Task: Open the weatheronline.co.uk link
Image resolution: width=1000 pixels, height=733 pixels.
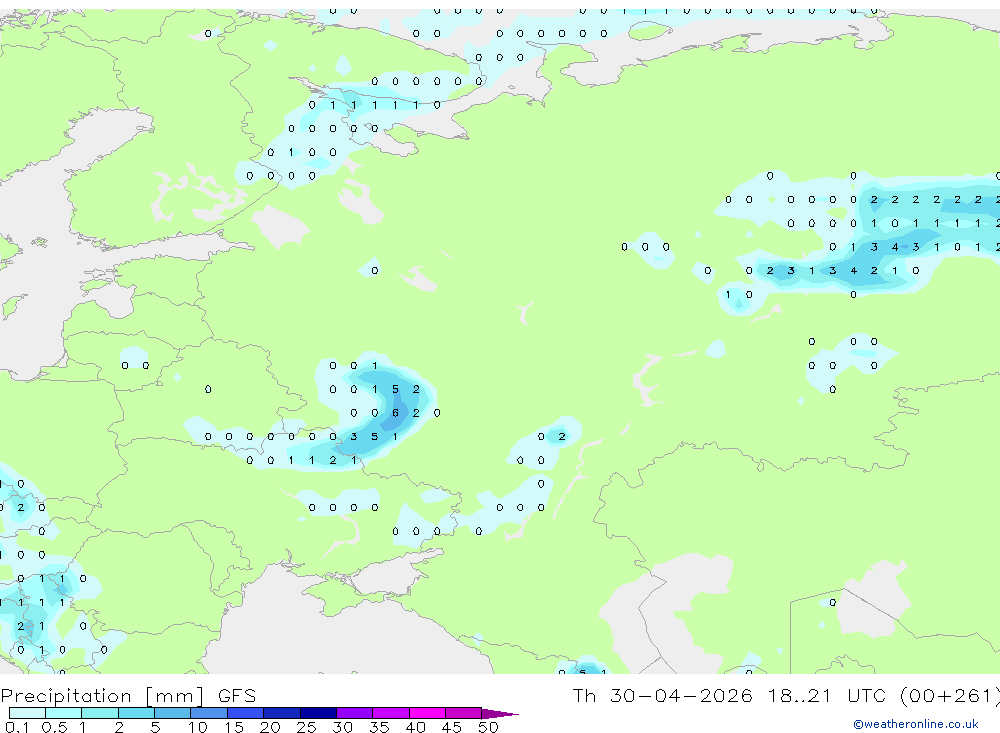Action: [x=916, y=724]
